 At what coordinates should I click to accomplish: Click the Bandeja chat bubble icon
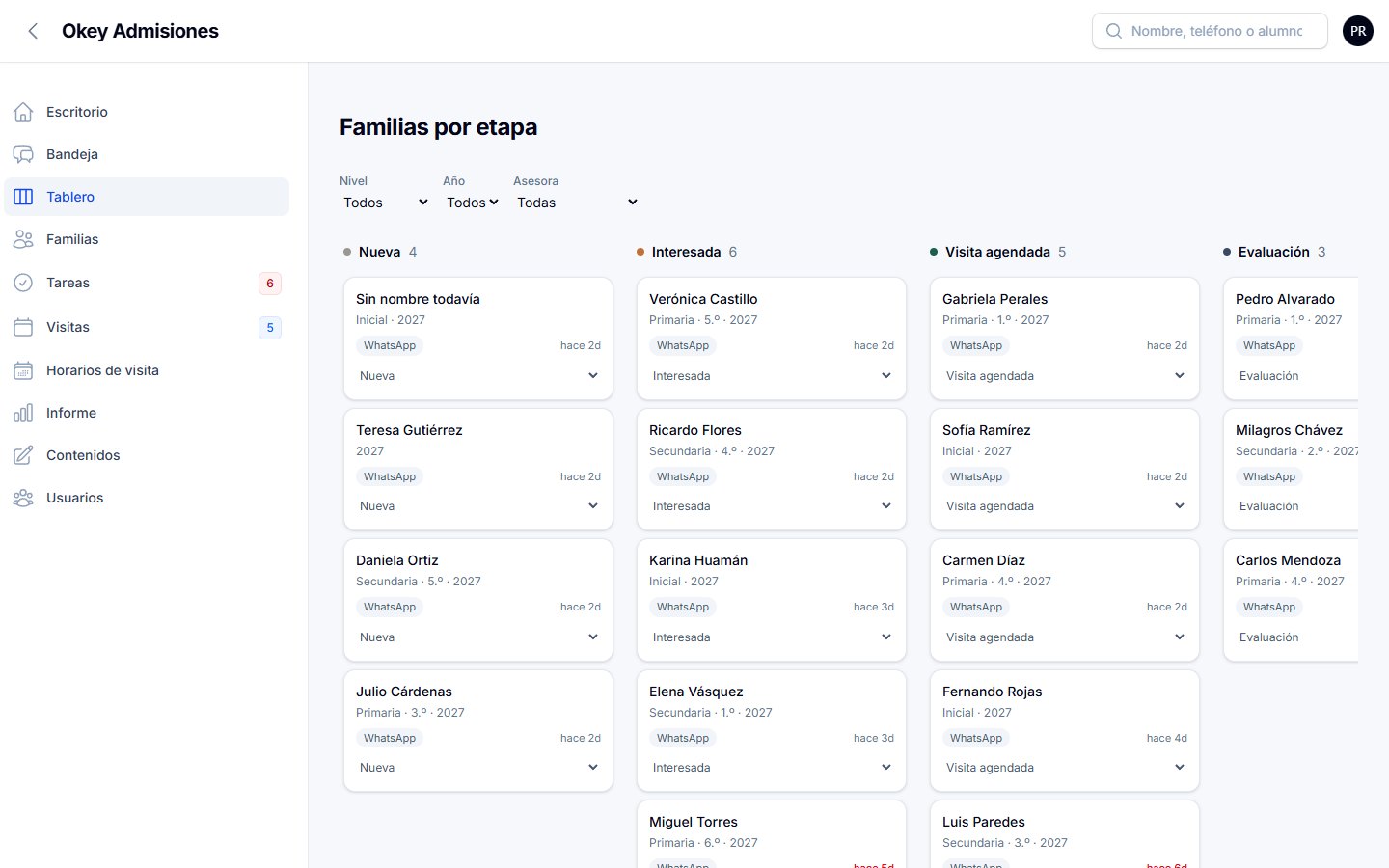(x=23, y=154)
